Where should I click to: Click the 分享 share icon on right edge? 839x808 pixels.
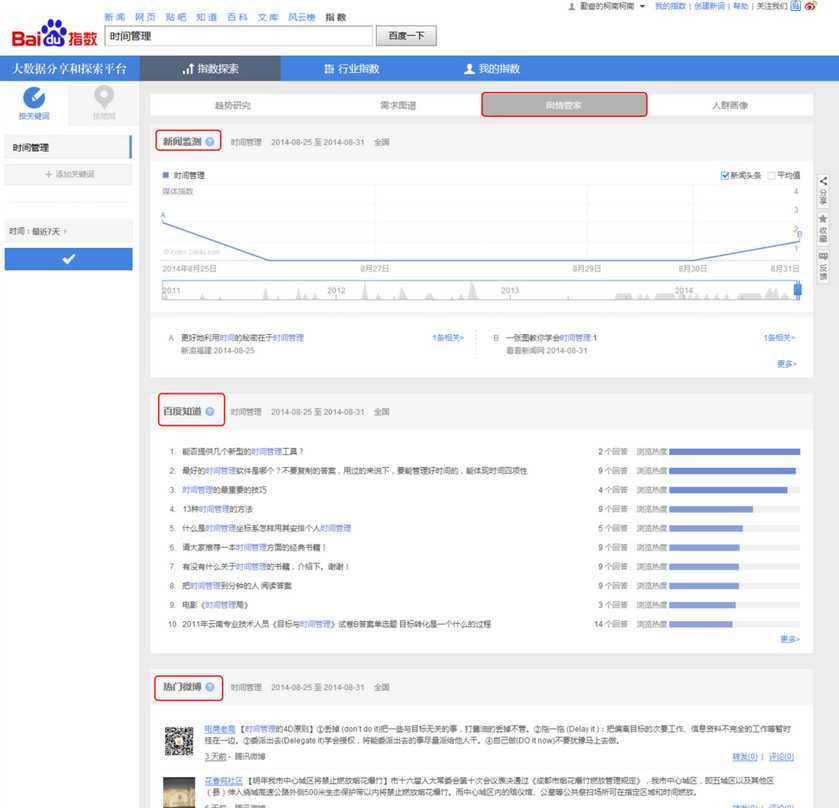[822, 182]
